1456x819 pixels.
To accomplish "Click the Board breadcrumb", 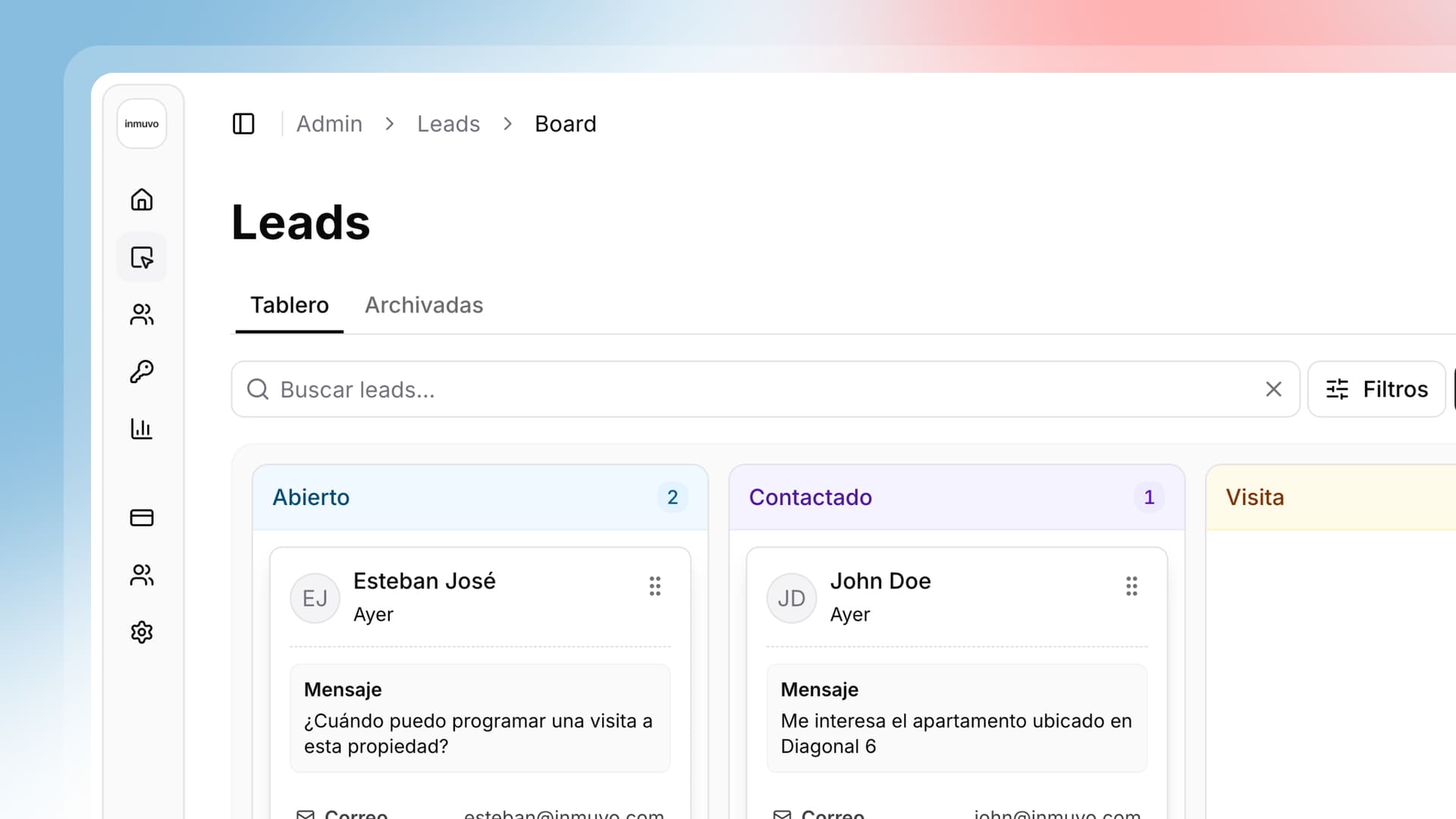I will click(x=566, y=124).
